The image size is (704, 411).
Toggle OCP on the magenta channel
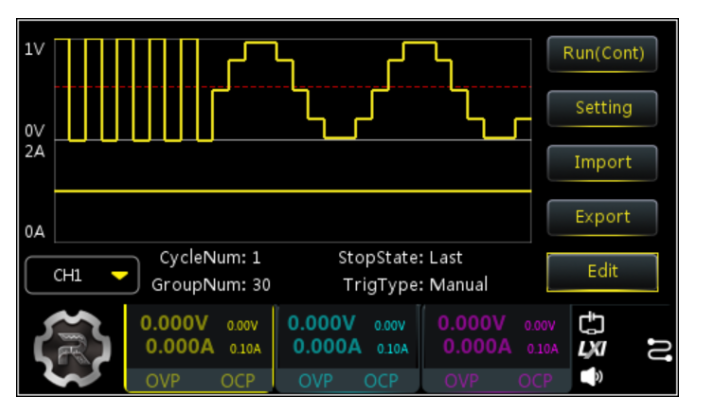point(535,381)
